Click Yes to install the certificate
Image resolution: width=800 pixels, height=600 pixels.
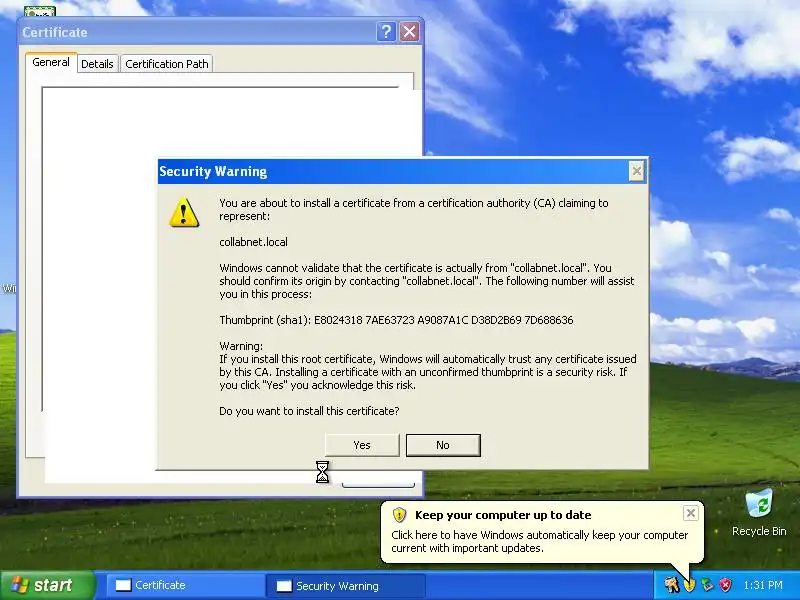(x=362, y=445)
